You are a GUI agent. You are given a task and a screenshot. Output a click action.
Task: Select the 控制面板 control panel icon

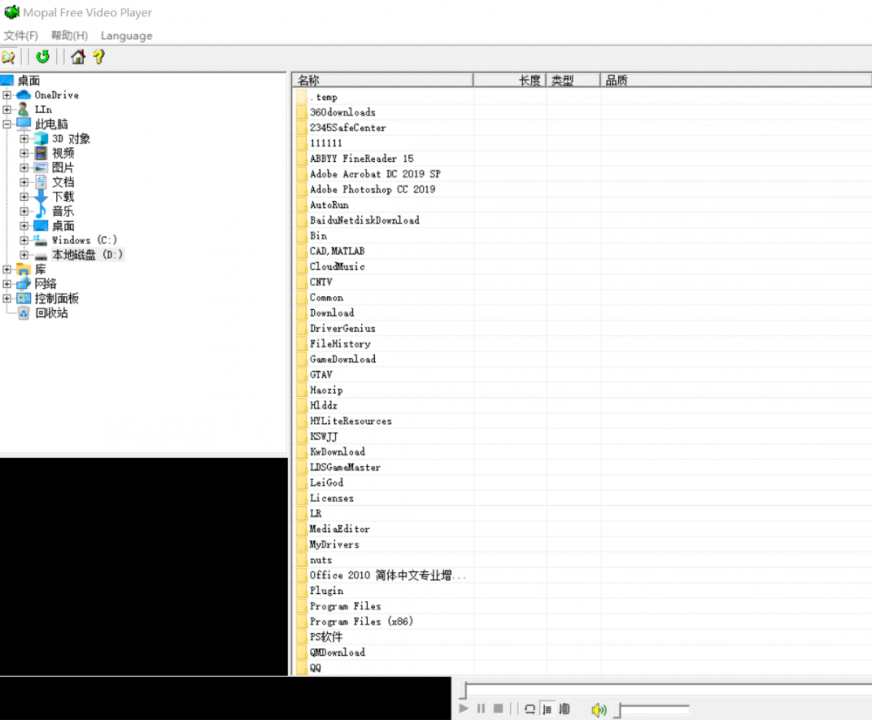(23, 298)
